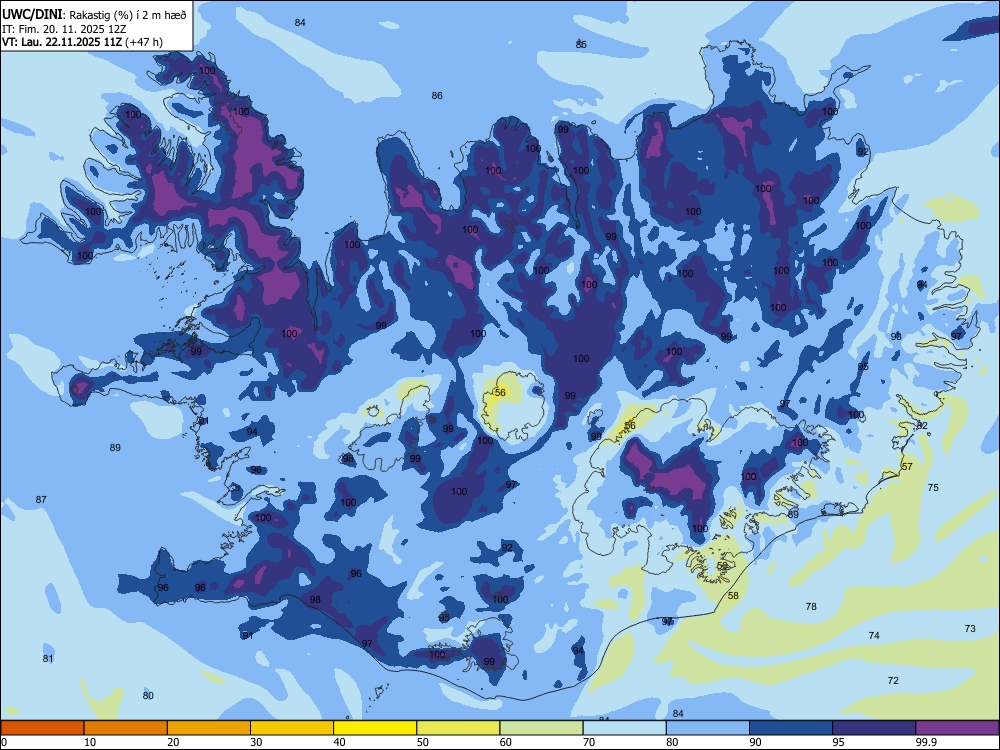
Task: Click the 95–99.9% dark indigo legend swatch
Action: tap(874, 728)
